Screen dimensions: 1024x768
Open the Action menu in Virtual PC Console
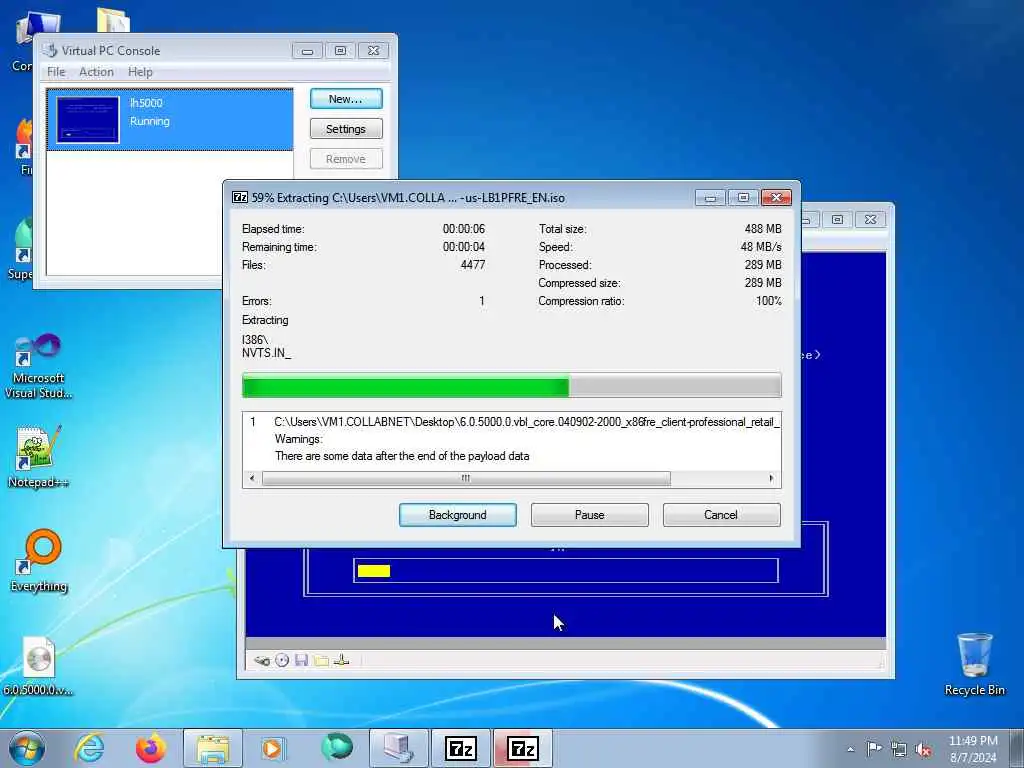click(x=96, y=72)
